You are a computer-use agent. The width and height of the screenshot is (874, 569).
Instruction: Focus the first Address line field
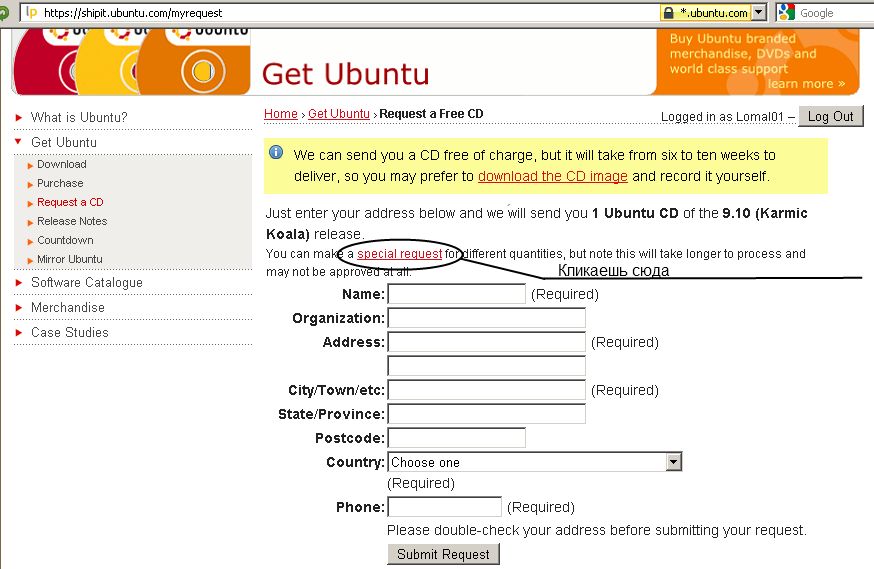(487, 342)
